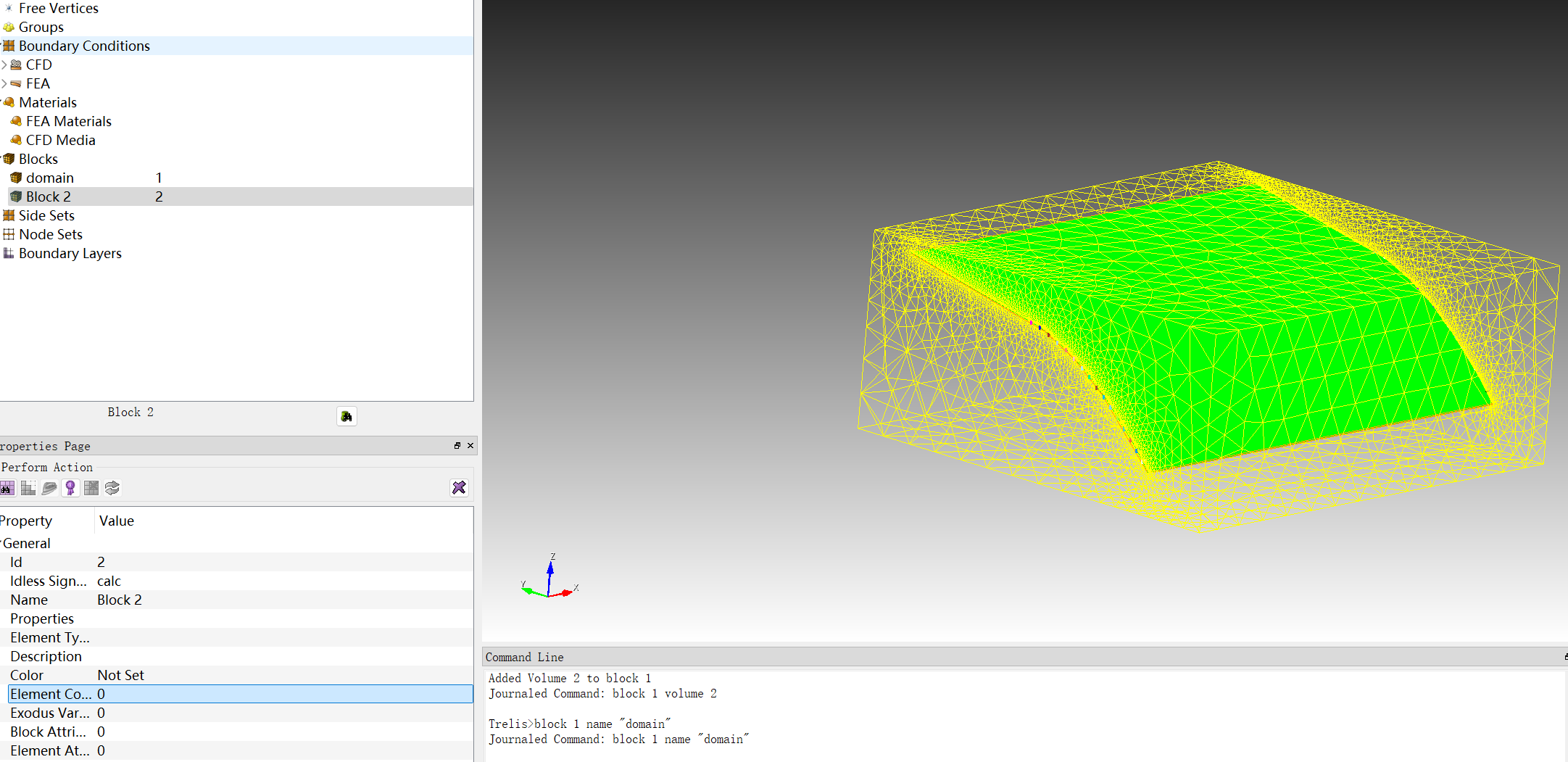The image size is (1568, 762).
Task: Click the Block Attribute property row
Action: 236,732
